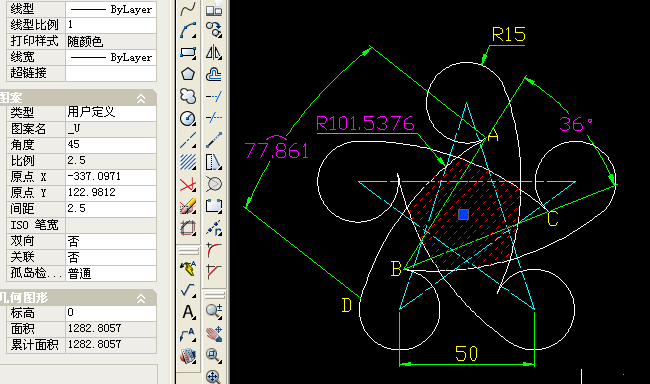Image resolution: width=650 pixels, height=384 pixels.
Task: Select the Offset tool
Action: coord(214,74)
